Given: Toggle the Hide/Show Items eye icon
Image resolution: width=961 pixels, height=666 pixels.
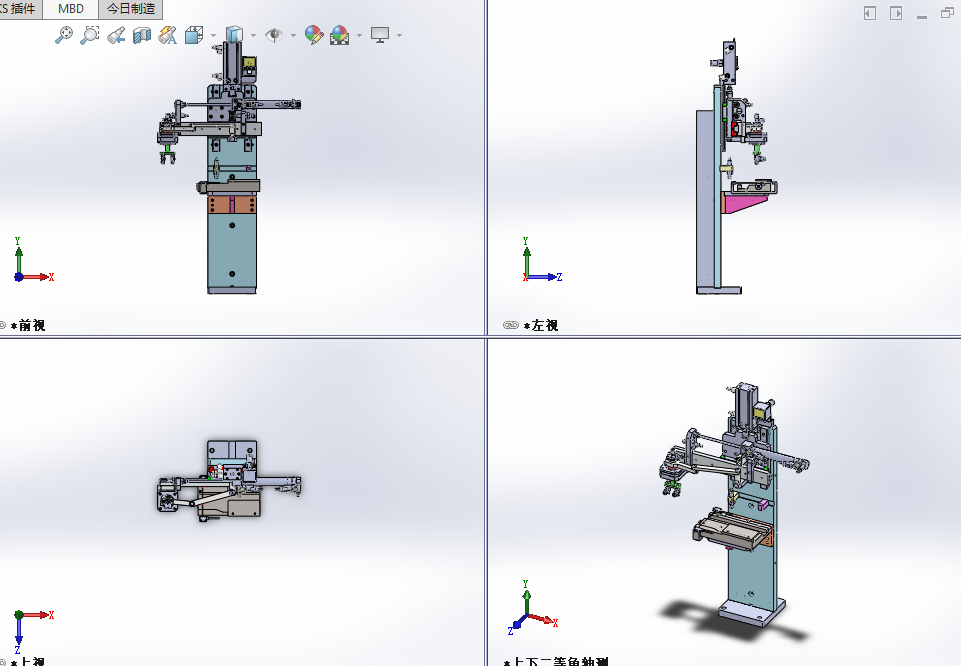Looking at the screenshot, I should point(274,35).
